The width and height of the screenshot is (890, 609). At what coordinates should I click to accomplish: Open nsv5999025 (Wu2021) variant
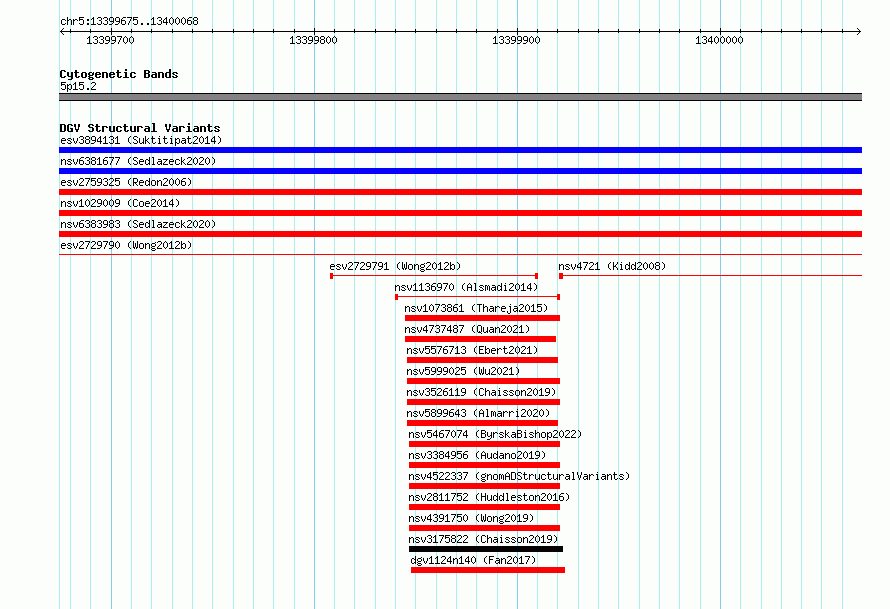(x=463, y=371)
